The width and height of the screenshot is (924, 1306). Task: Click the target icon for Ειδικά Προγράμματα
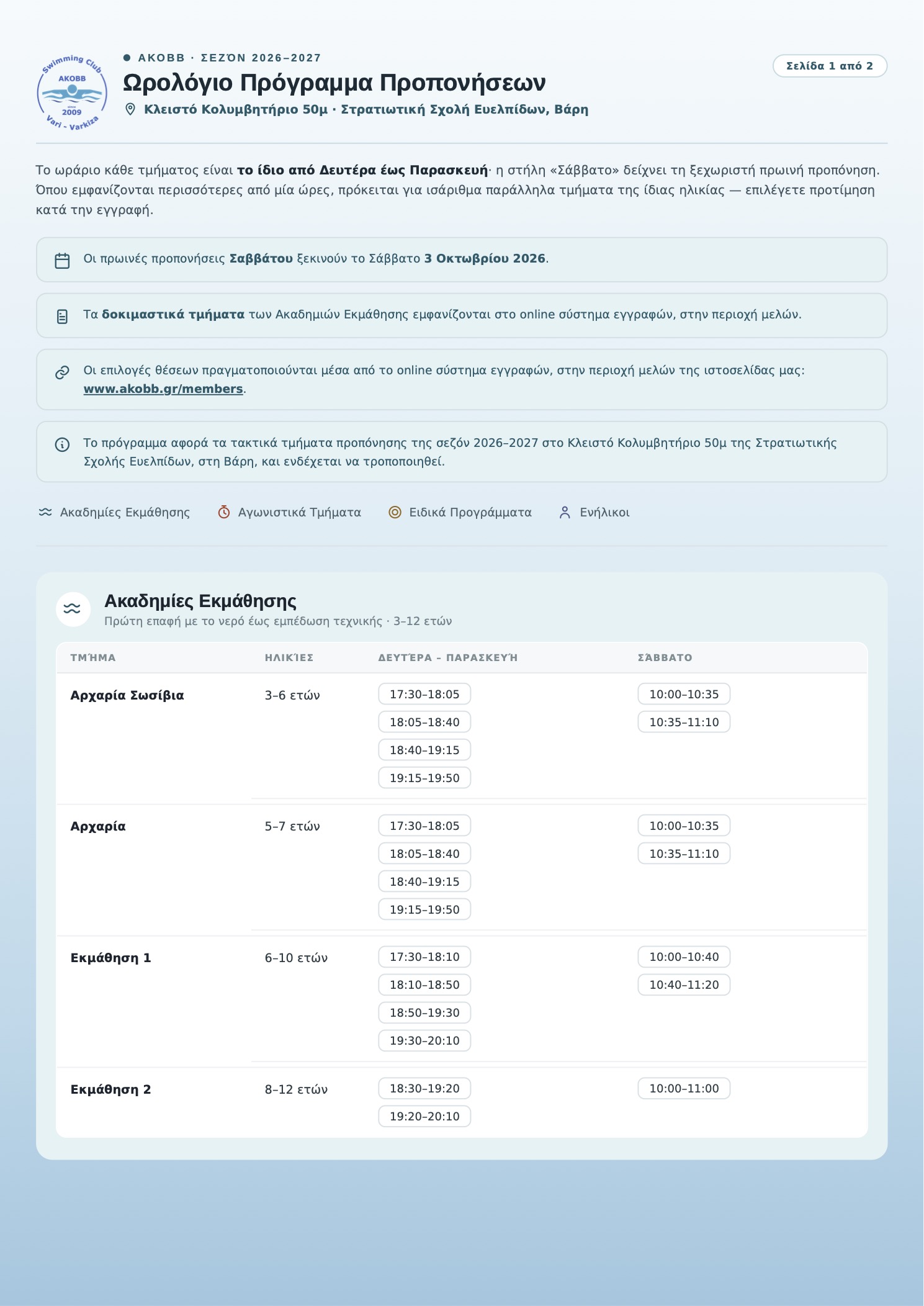pos(395,512)
